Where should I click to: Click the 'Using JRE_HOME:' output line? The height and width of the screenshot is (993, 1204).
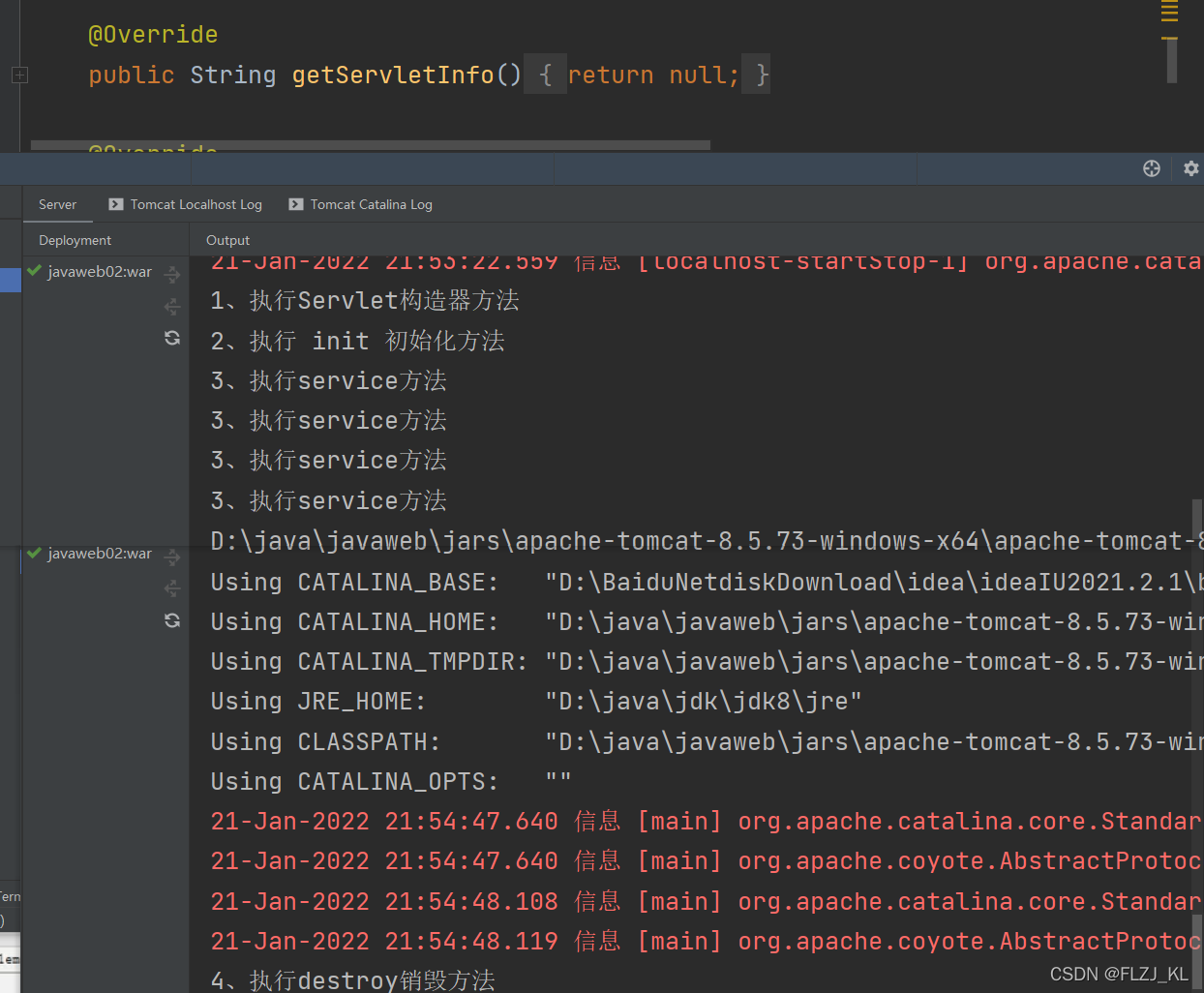coord(535,702)
